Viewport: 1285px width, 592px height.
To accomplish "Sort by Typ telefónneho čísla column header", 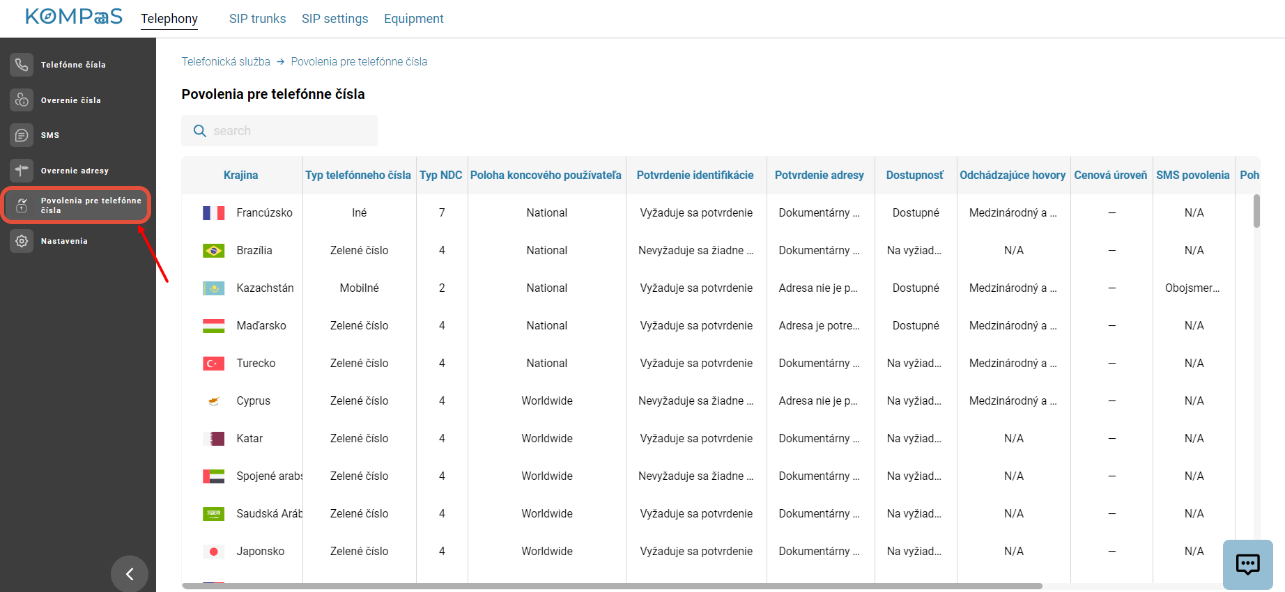I will [x=358, y=175].
